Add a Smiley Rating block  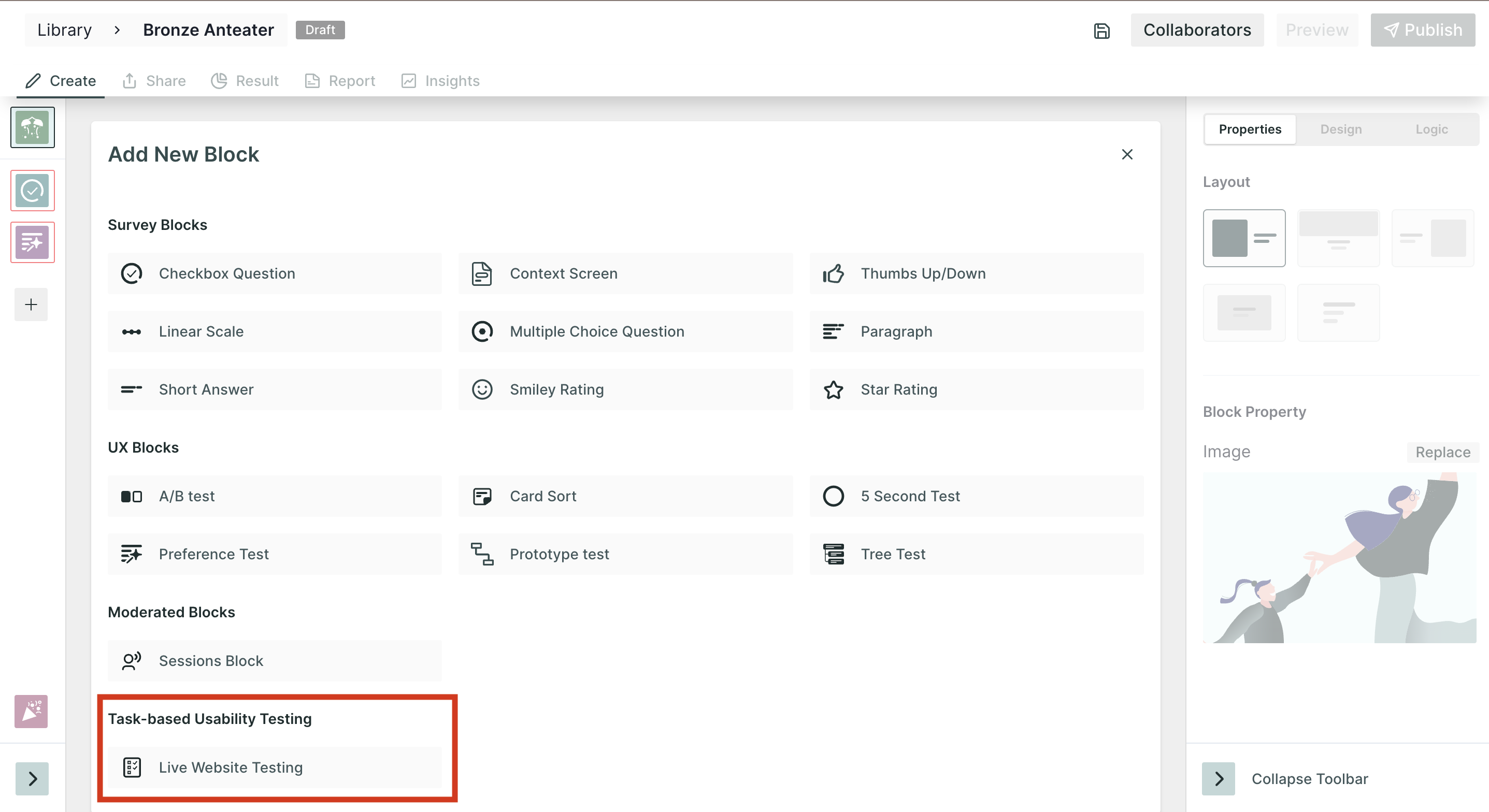(x=625, y=389)
